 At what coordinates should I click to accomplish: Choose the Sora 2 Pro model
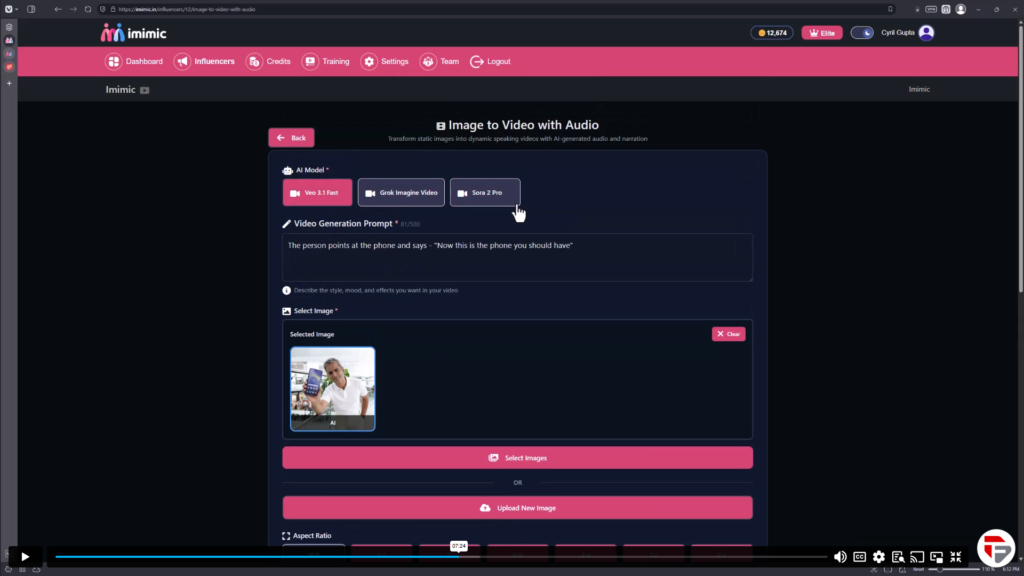(484, 192)
